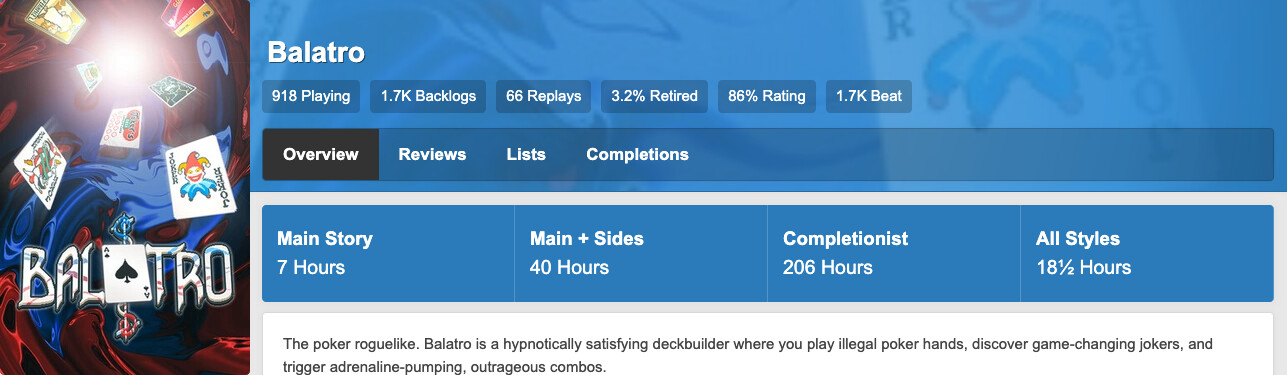Click the Main + Sides 40 Hours box
1287x375 pixels.
tap(641, 253)
